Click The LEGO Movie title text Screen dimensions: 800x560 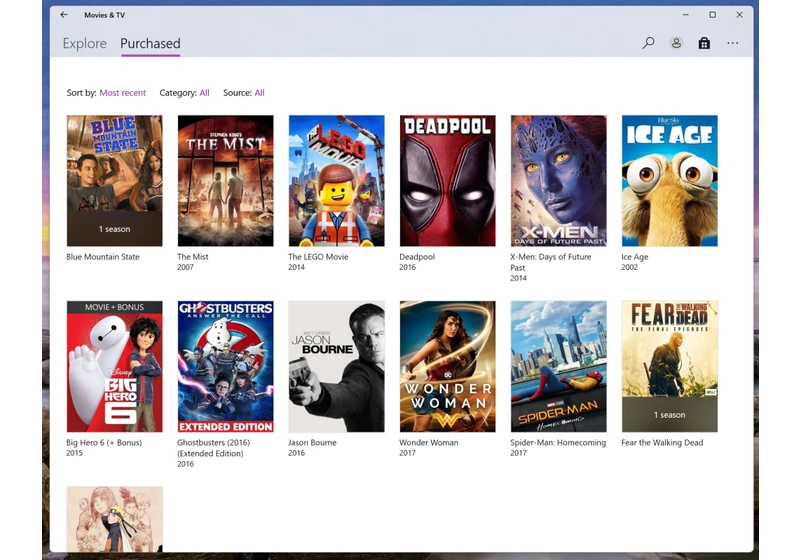(x=318, y=257)
